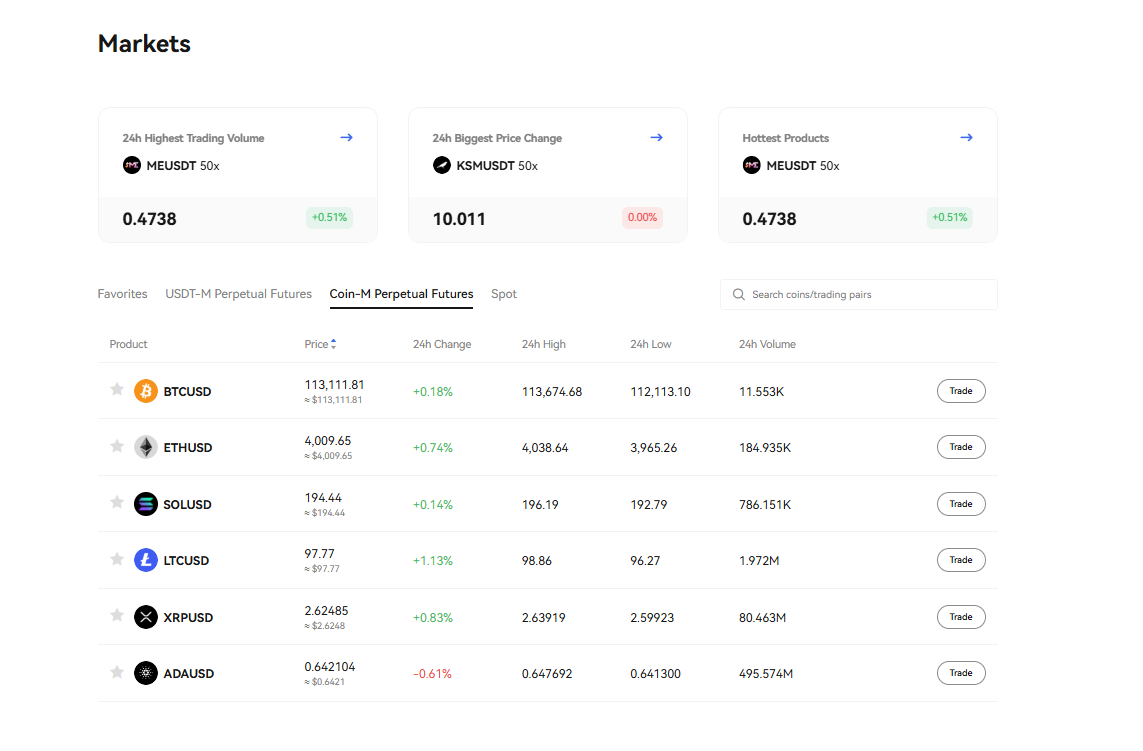Open the USDT-M Perpetual Futures tab
This screenshot has width=1143, height=751.
pos(238,293)
